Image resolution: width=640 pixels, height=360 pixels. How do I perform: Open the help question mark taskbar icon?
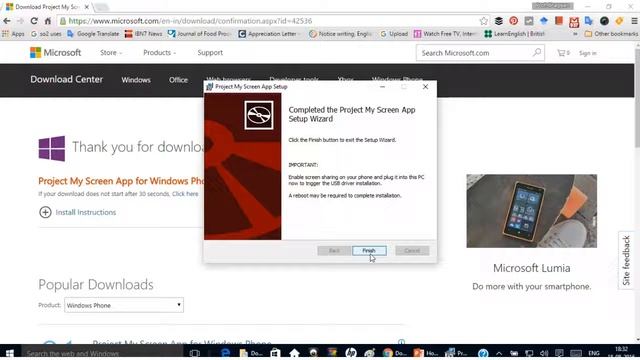(x=483, y=353)
